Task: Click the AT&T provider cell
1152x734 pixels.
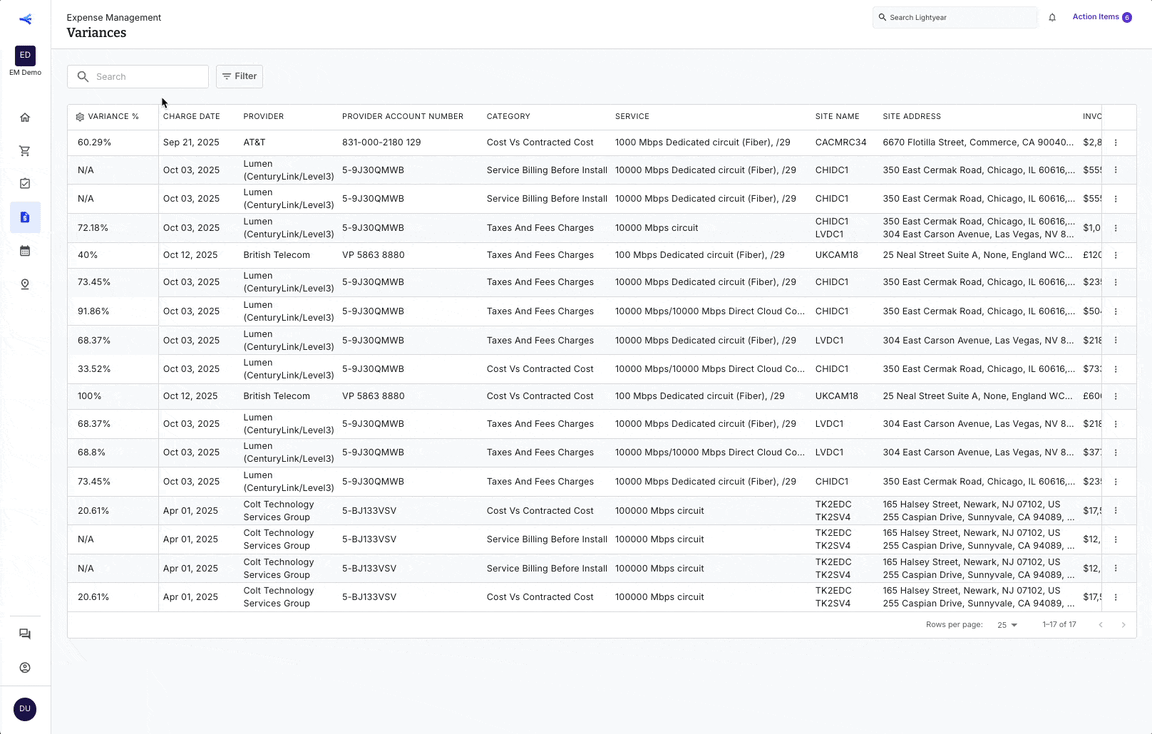Action: 254,143
